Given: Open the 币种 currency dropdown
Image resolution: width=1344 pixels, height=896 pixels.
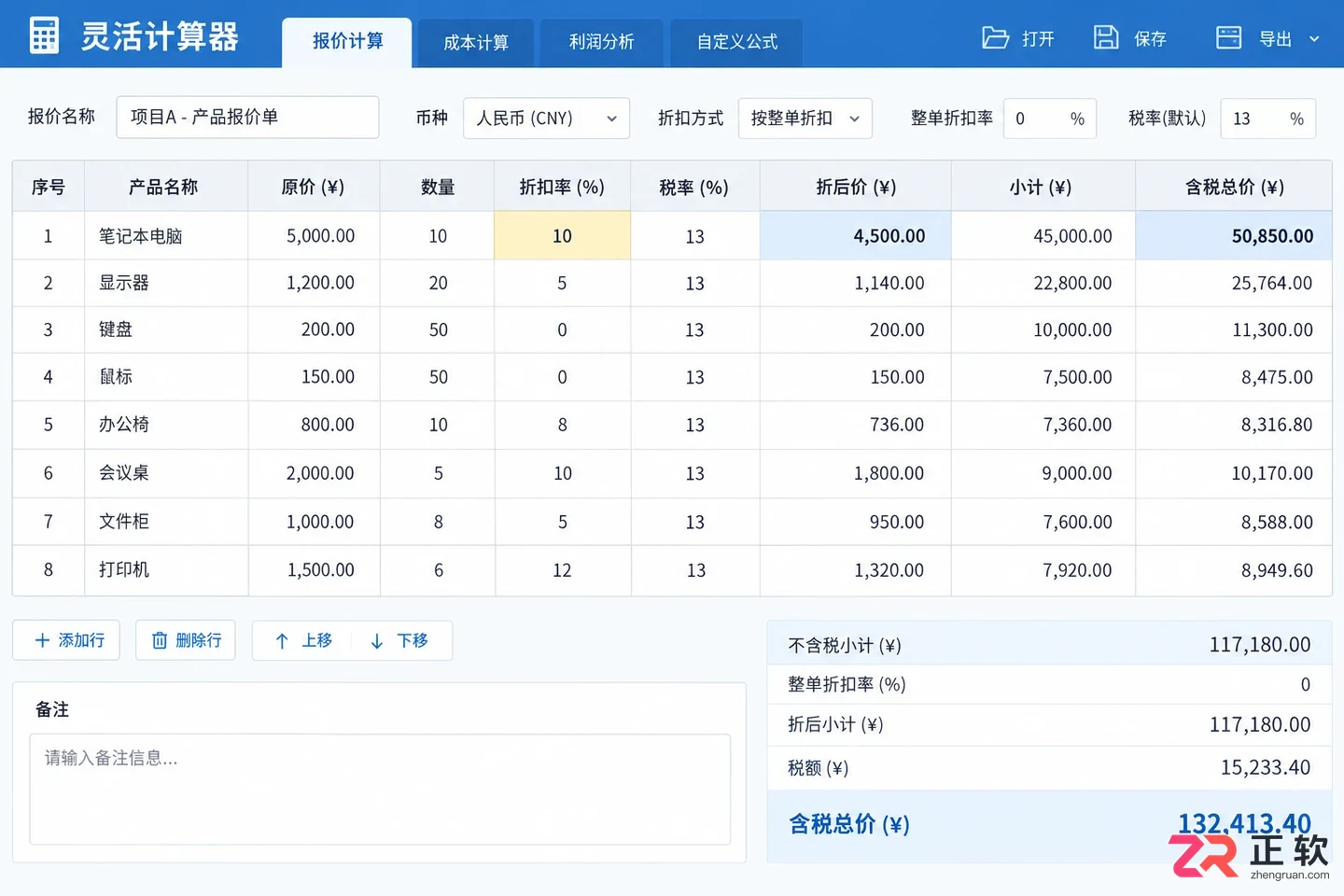Looking at the screenshot, I should [x=546, y=119].
